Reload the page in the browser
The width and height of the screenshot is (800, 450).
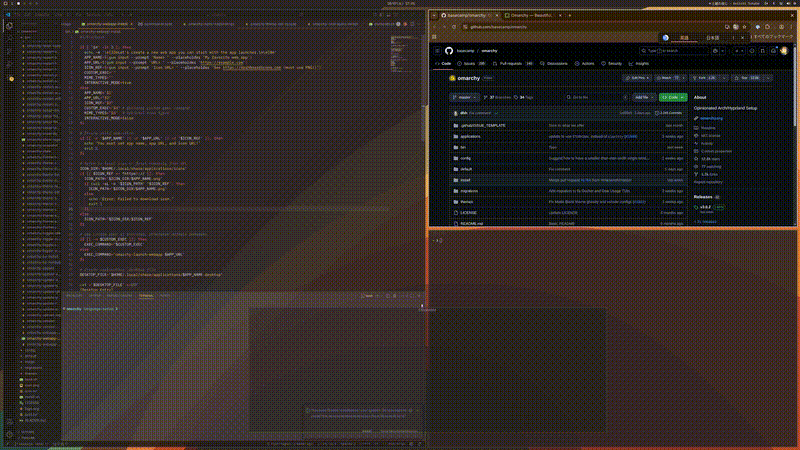tap(454, 27)
